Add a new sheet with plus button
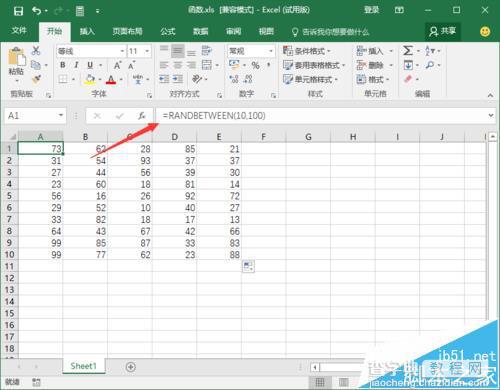Viewport: 500px width, 390px height. click(x=131, y=367)
